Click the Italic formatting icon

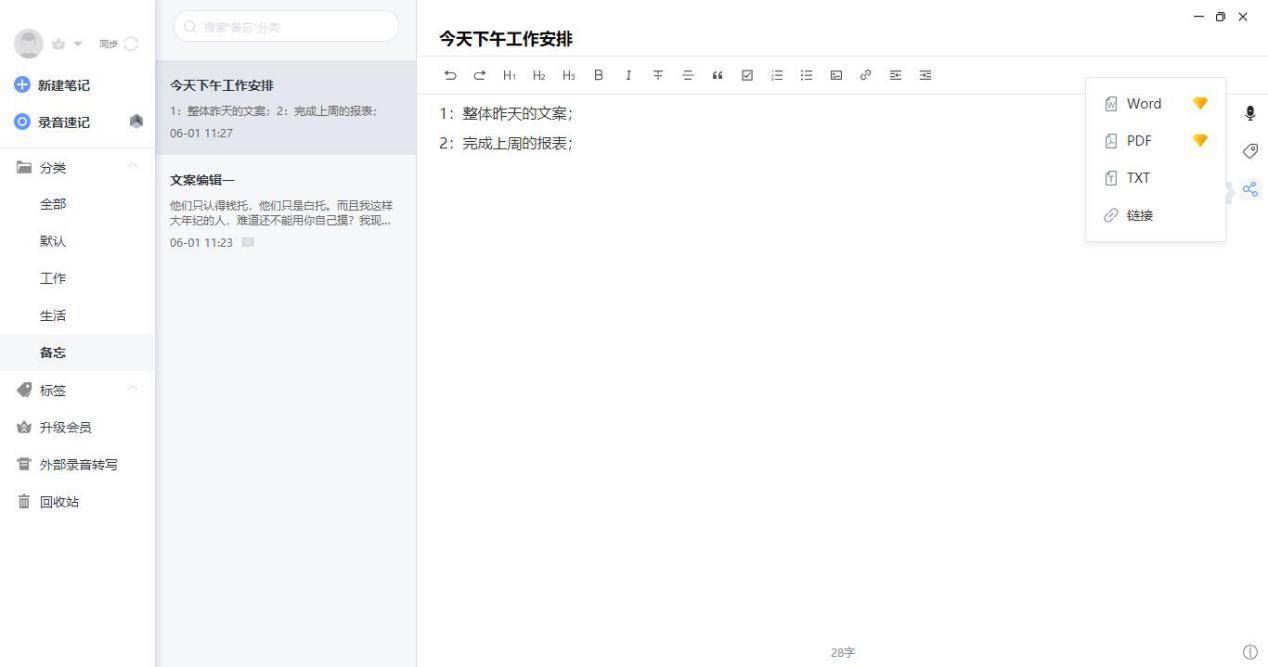tap(628, 75)
